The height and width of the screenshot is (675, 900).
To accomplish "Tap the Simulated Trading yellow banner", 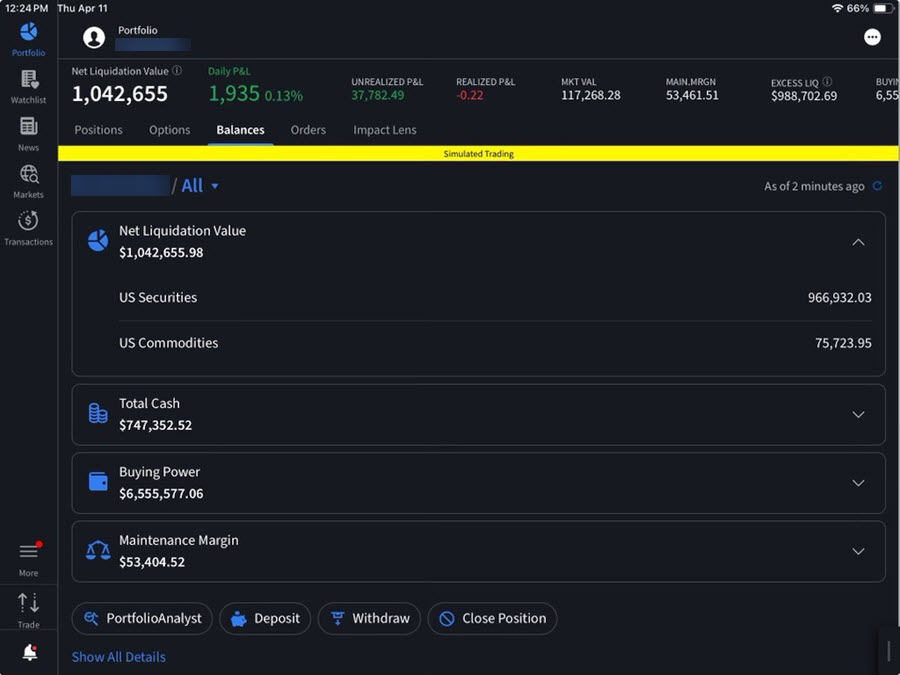I will point(478,153).
